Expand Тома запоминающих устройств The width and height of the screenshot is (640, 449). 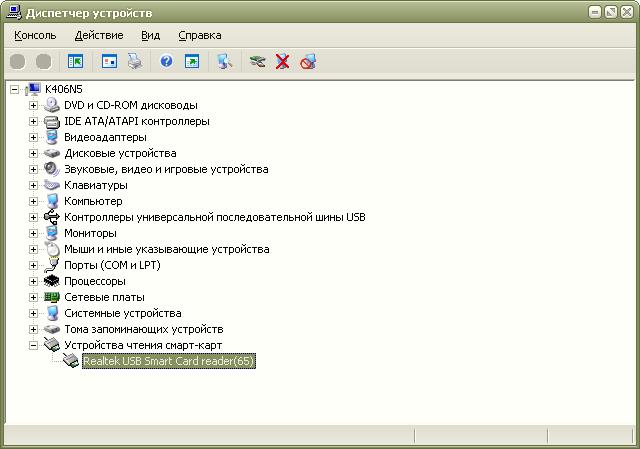33,329
